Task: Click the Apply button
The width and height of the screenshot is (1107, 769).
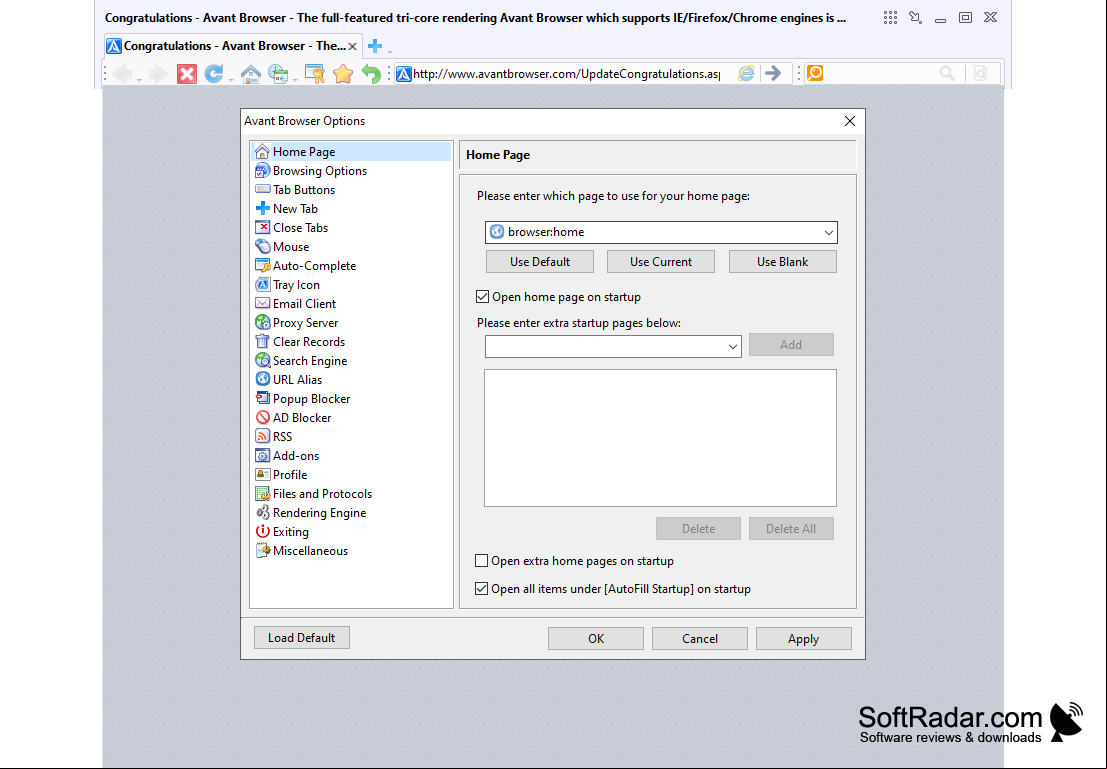Action: pyautogui.click(x=803, y=638)
